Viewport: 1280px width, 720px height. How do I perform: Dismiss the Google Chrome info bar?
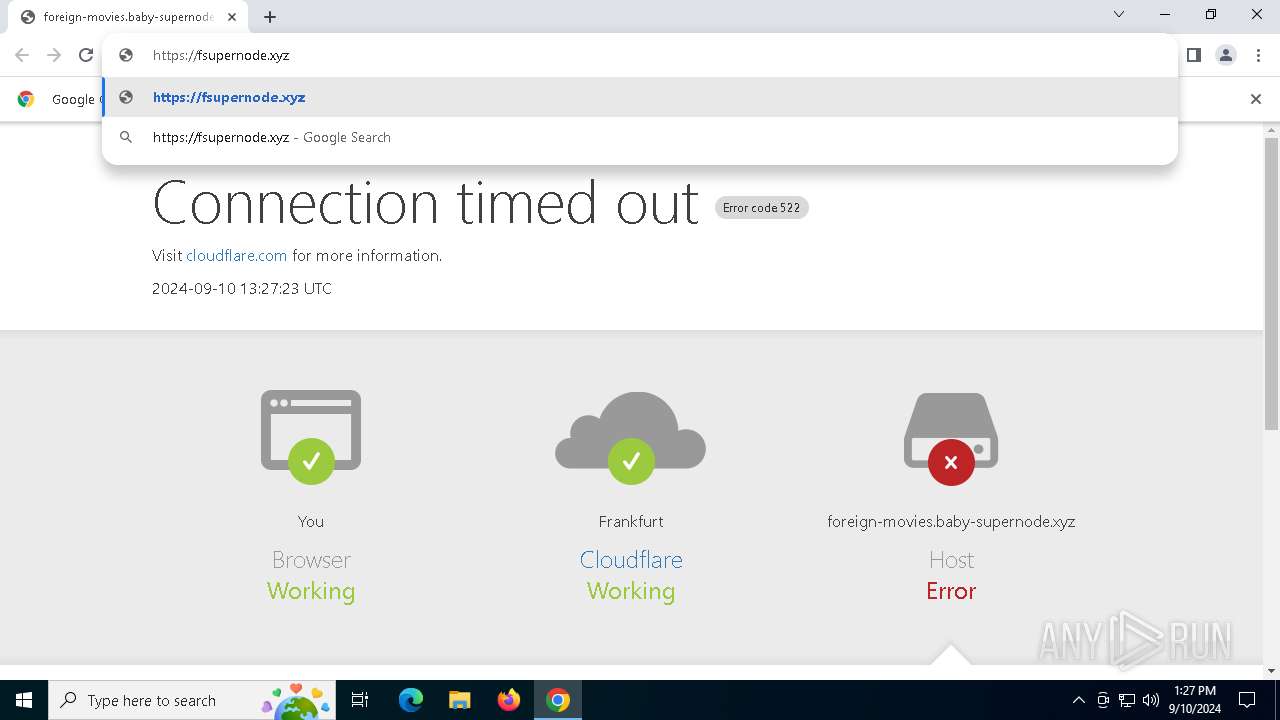click(1256, 99)
